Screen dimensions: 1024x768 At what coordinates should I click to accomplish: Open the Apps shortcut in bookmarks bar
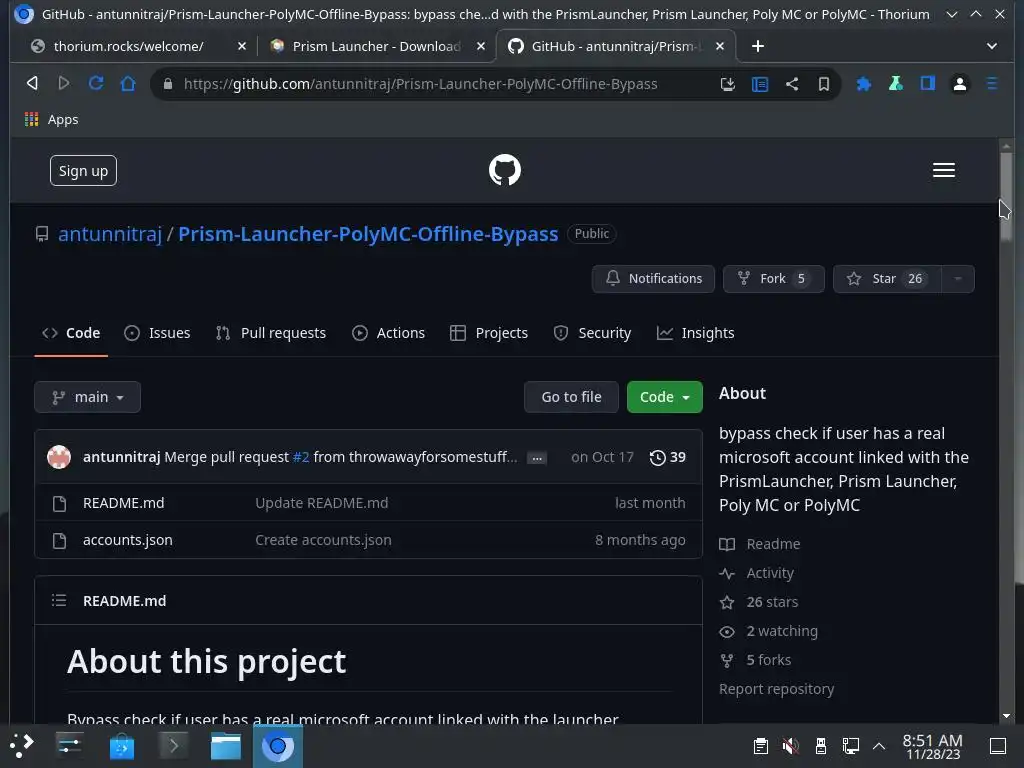coord(52,120)
